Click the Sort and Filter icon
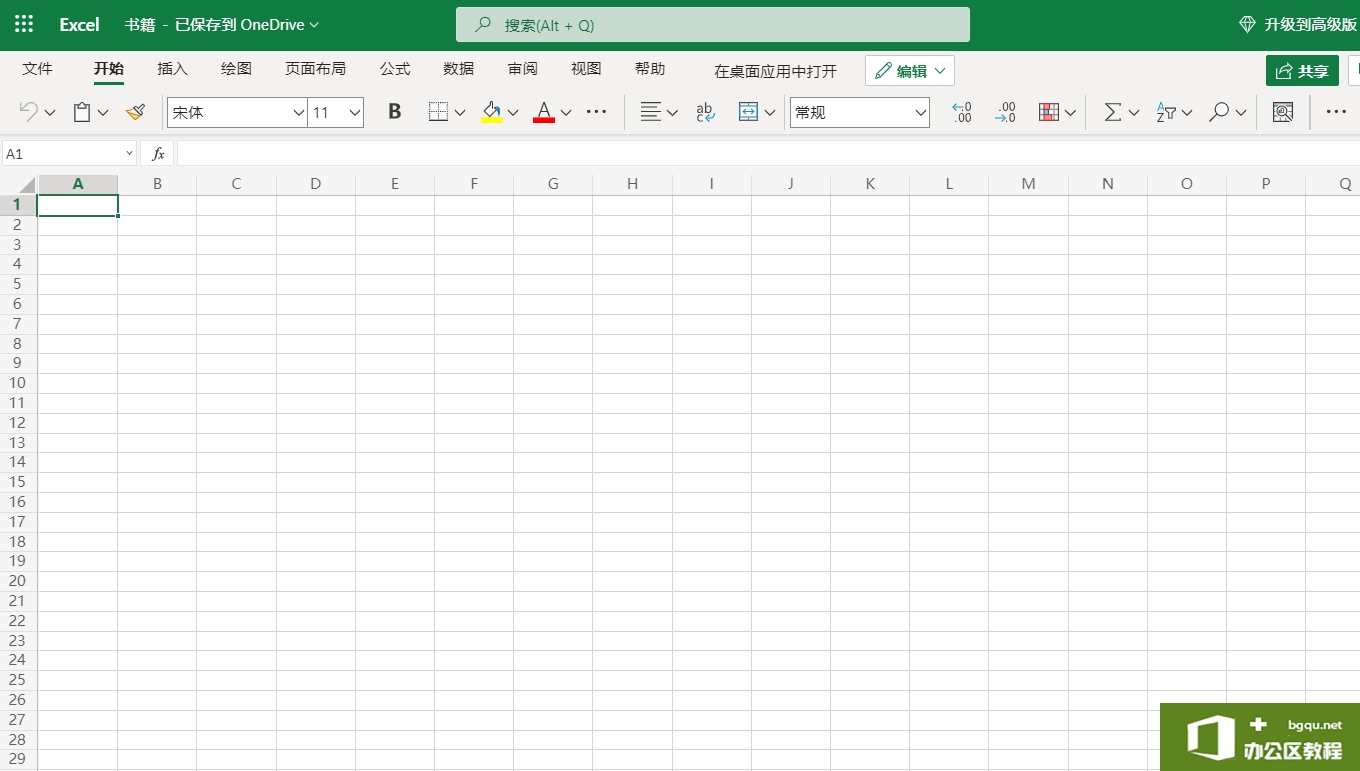Image resolution: width=1360 pixels, height=771 pixels. [x=1165, y=112]
